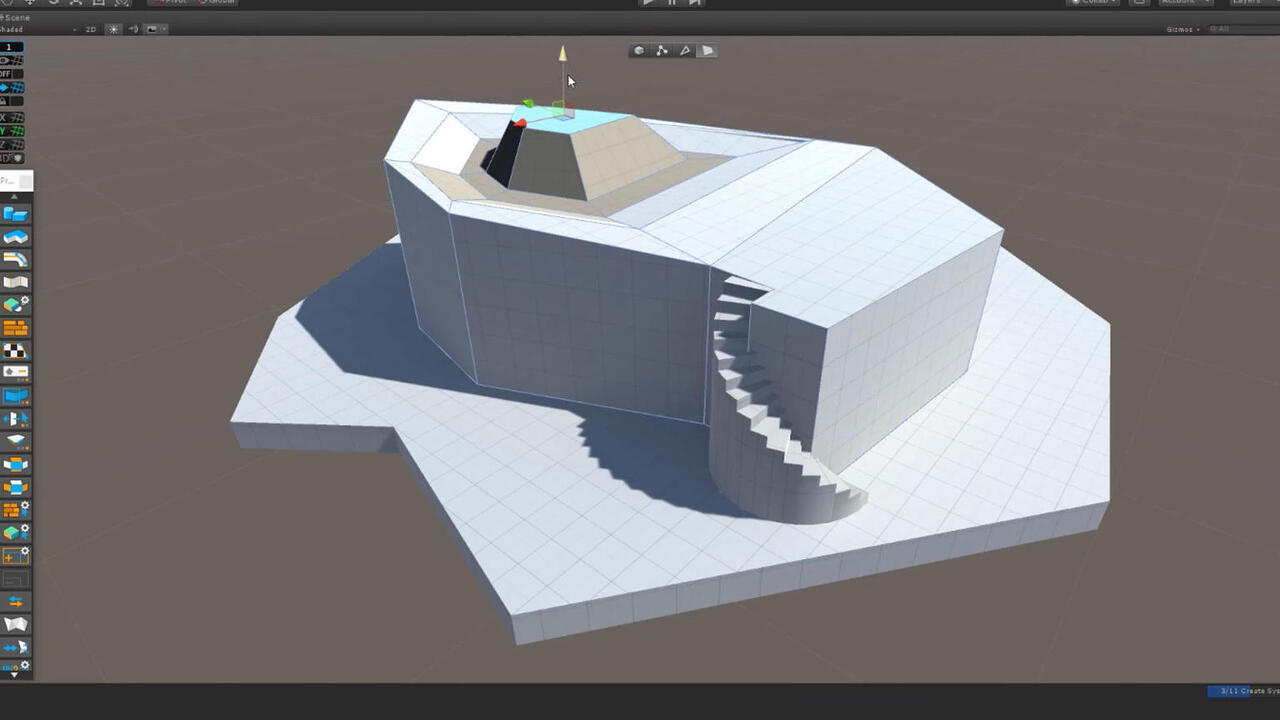This screenshot has height=720, width=1280.
Task: Switch to ProBuilder vertex selection mode
Action: click(662, 51)
